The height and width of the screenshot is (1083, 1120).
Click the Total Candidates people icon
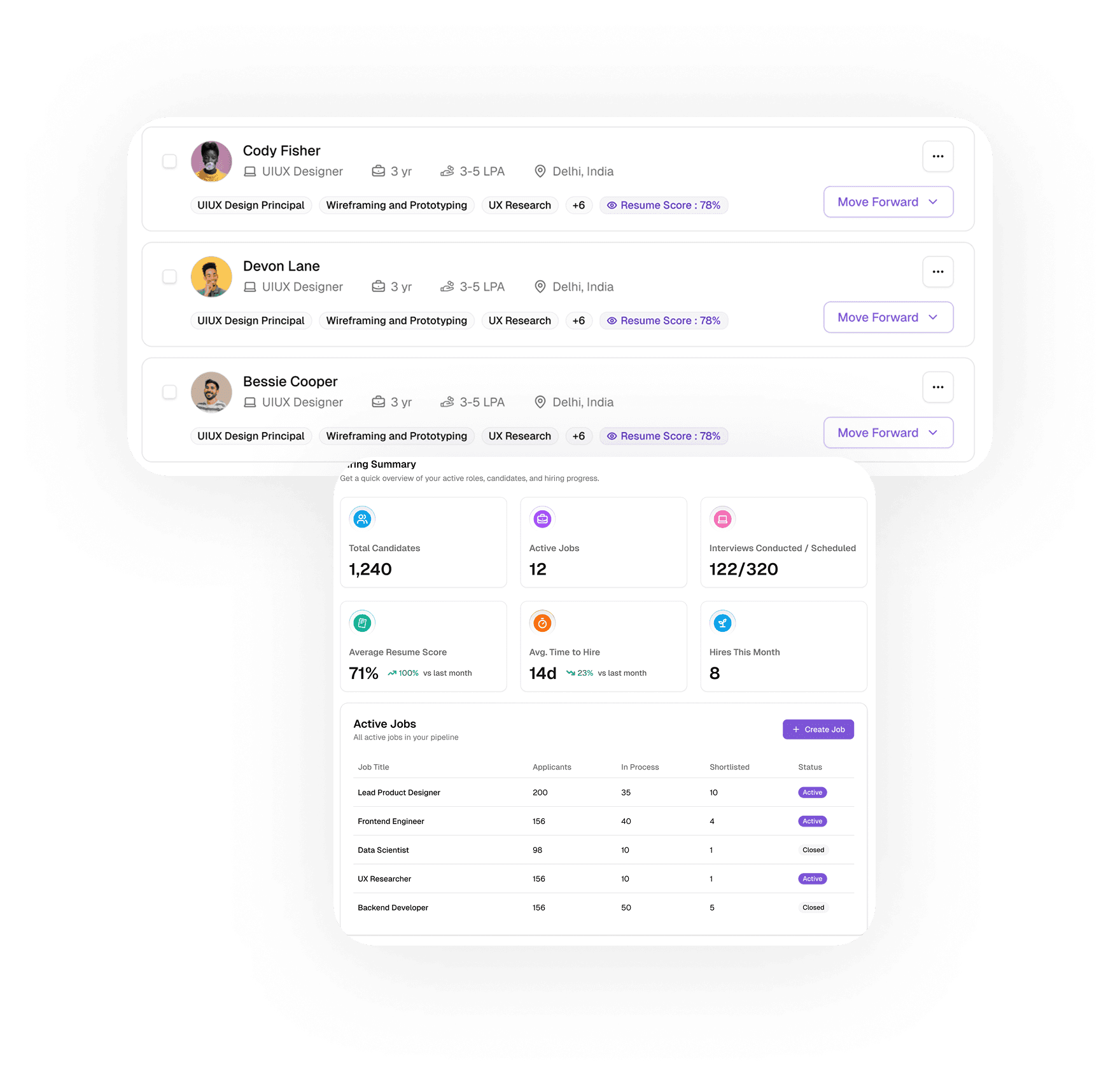click(362, 519)
